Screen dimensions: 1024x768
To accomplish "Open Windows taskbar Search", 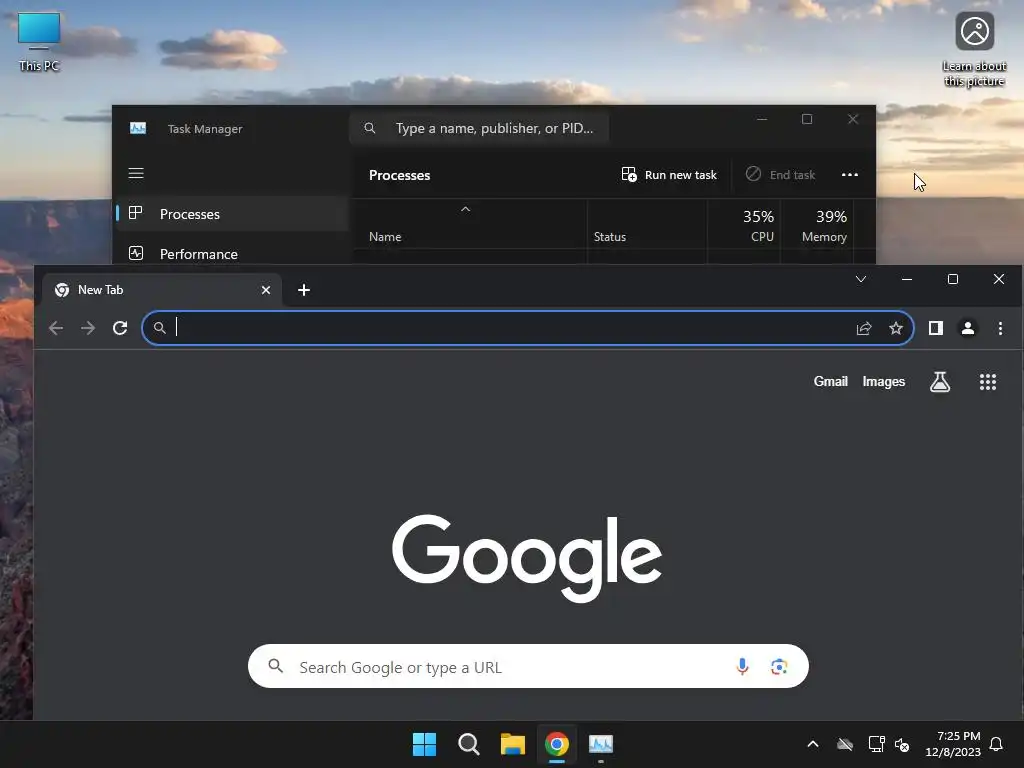I will (468, 744).
